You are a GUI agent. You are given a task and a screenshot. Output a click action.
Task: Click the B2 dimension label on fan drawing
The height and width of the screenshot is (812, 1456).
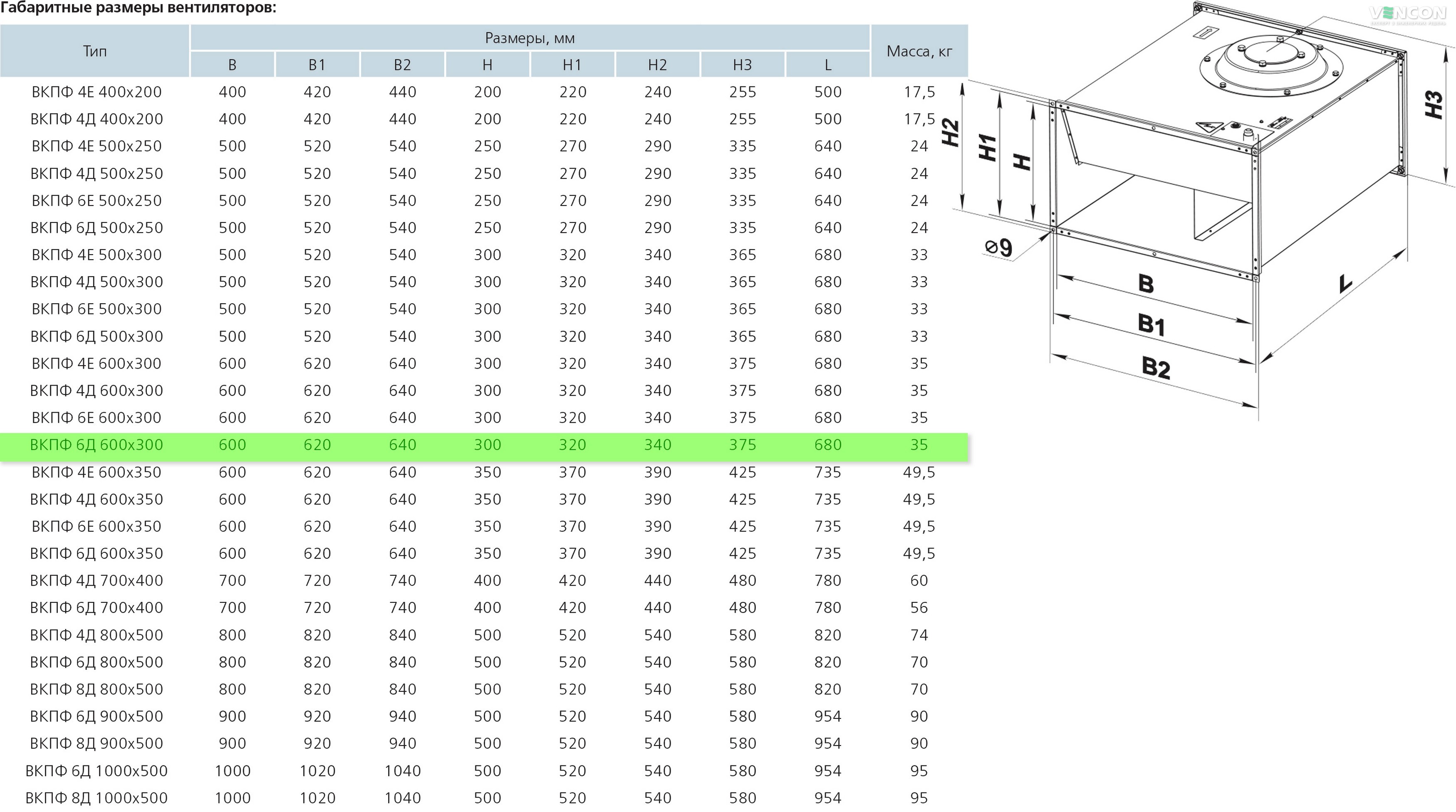tap(1156, 367)
